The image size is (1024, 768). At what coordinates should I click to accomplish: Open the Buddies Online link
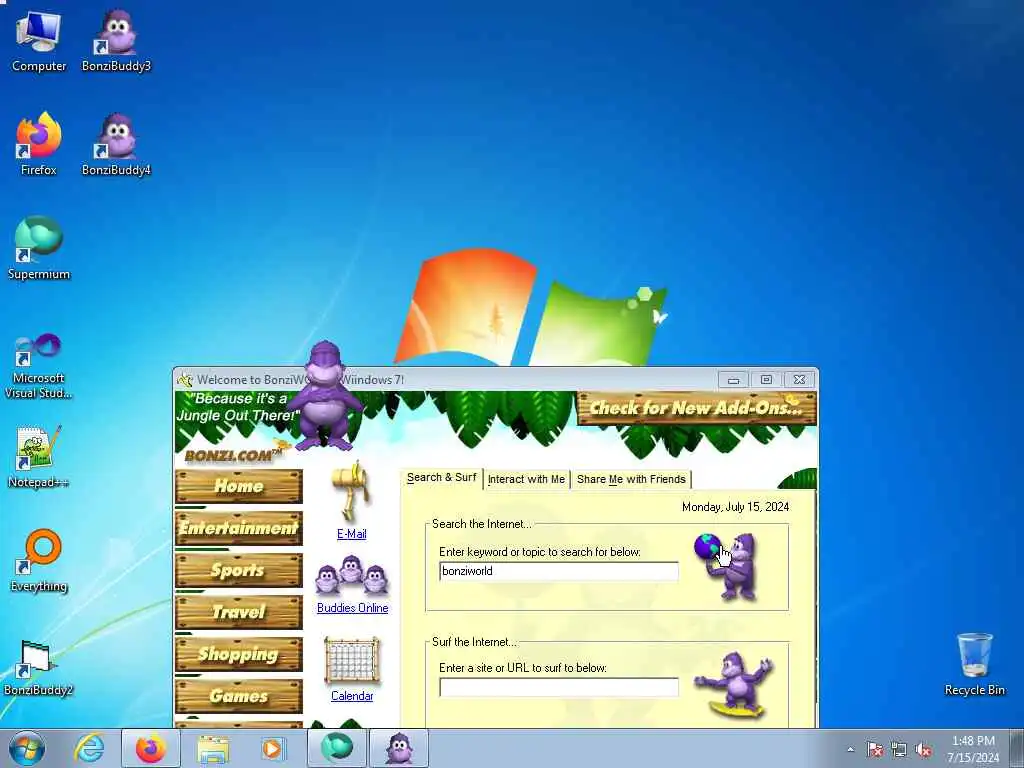[353, 608]
